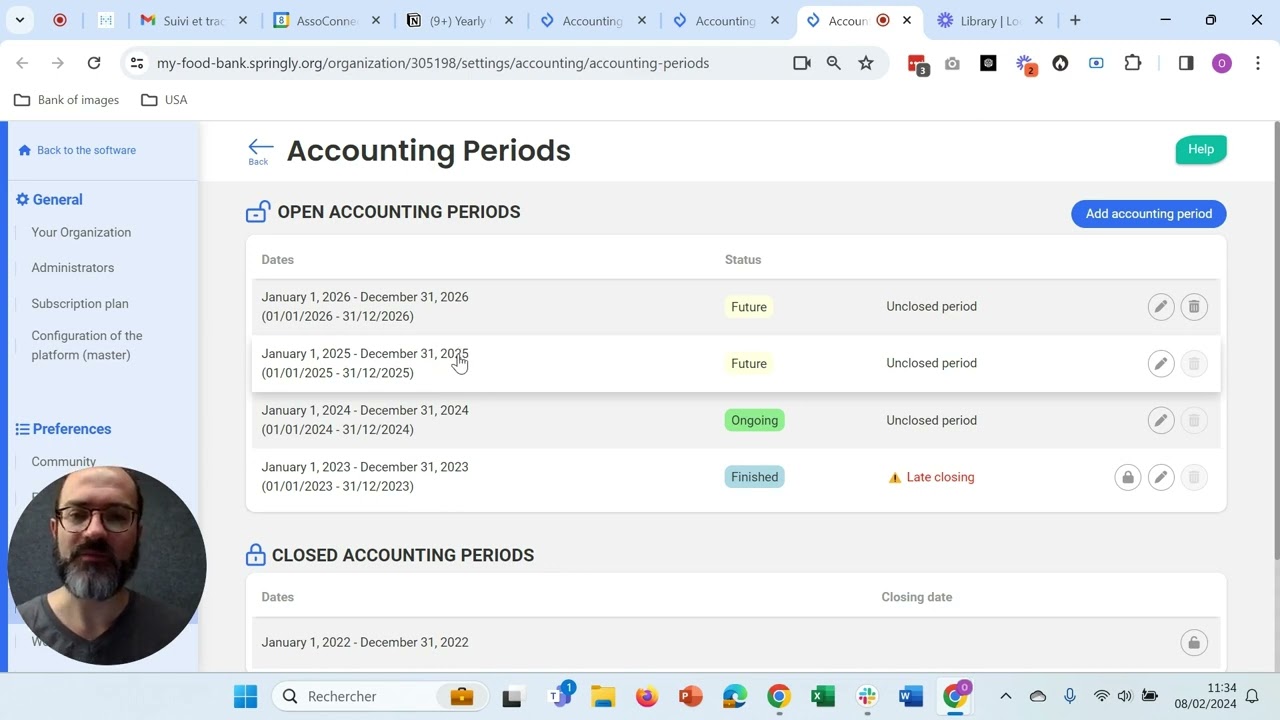Open Slack from the taskbar
The image size is (1280, 720).
[867, 696]
